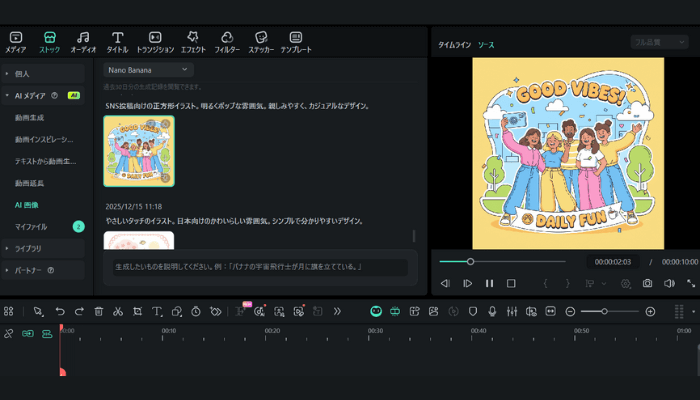Select the scissors split tool
700x400 pixels.
click(117, 312)
